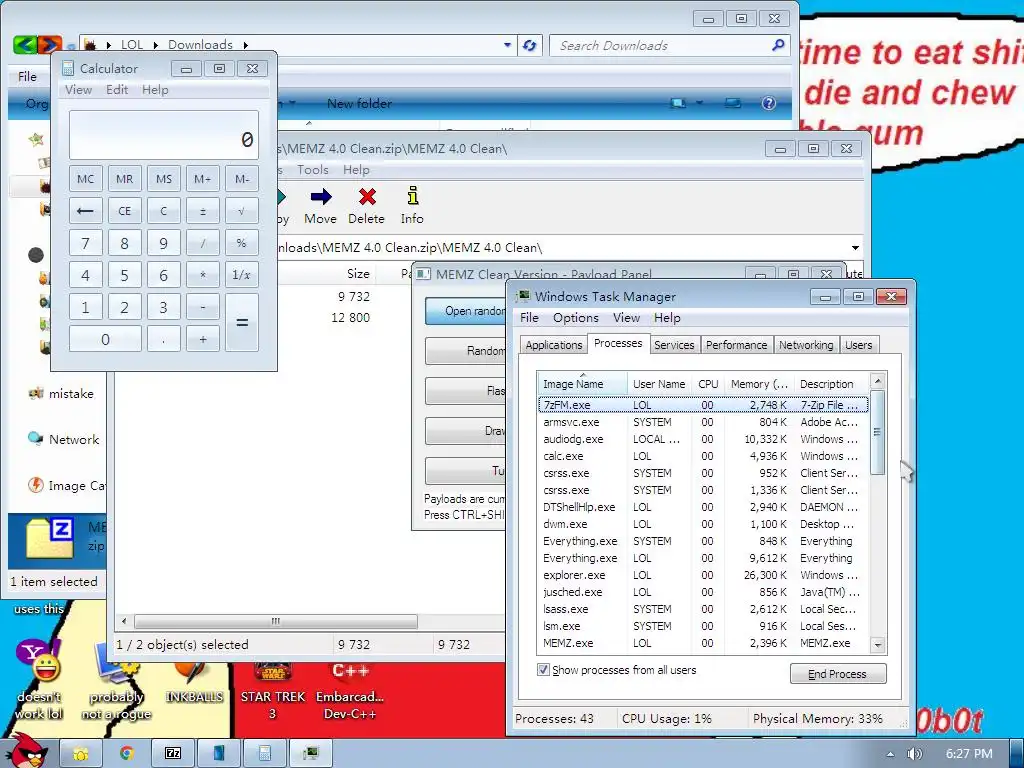
Task: Sort processes by Image Name column
Action: 583,384
